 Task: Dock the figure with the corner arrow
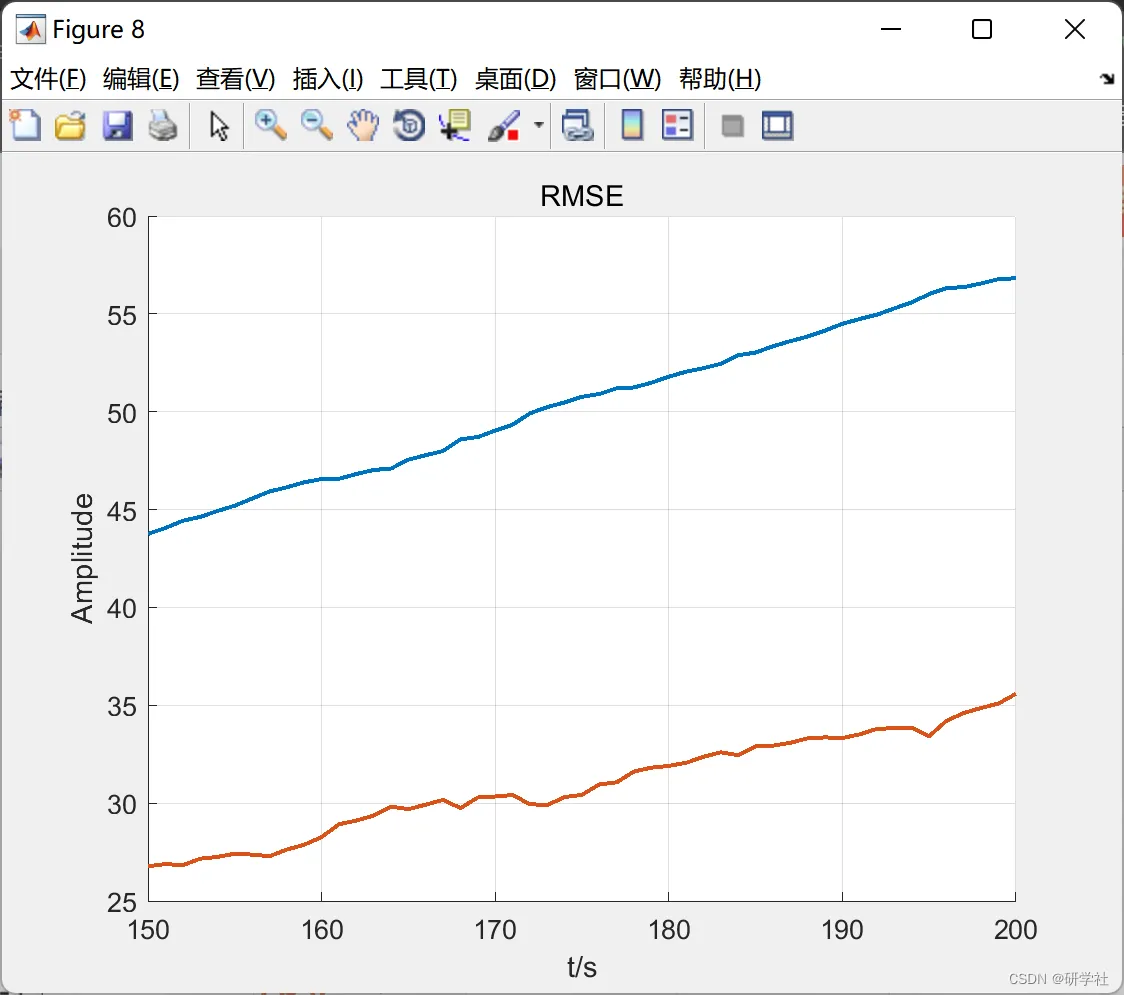pos(1108,79)
